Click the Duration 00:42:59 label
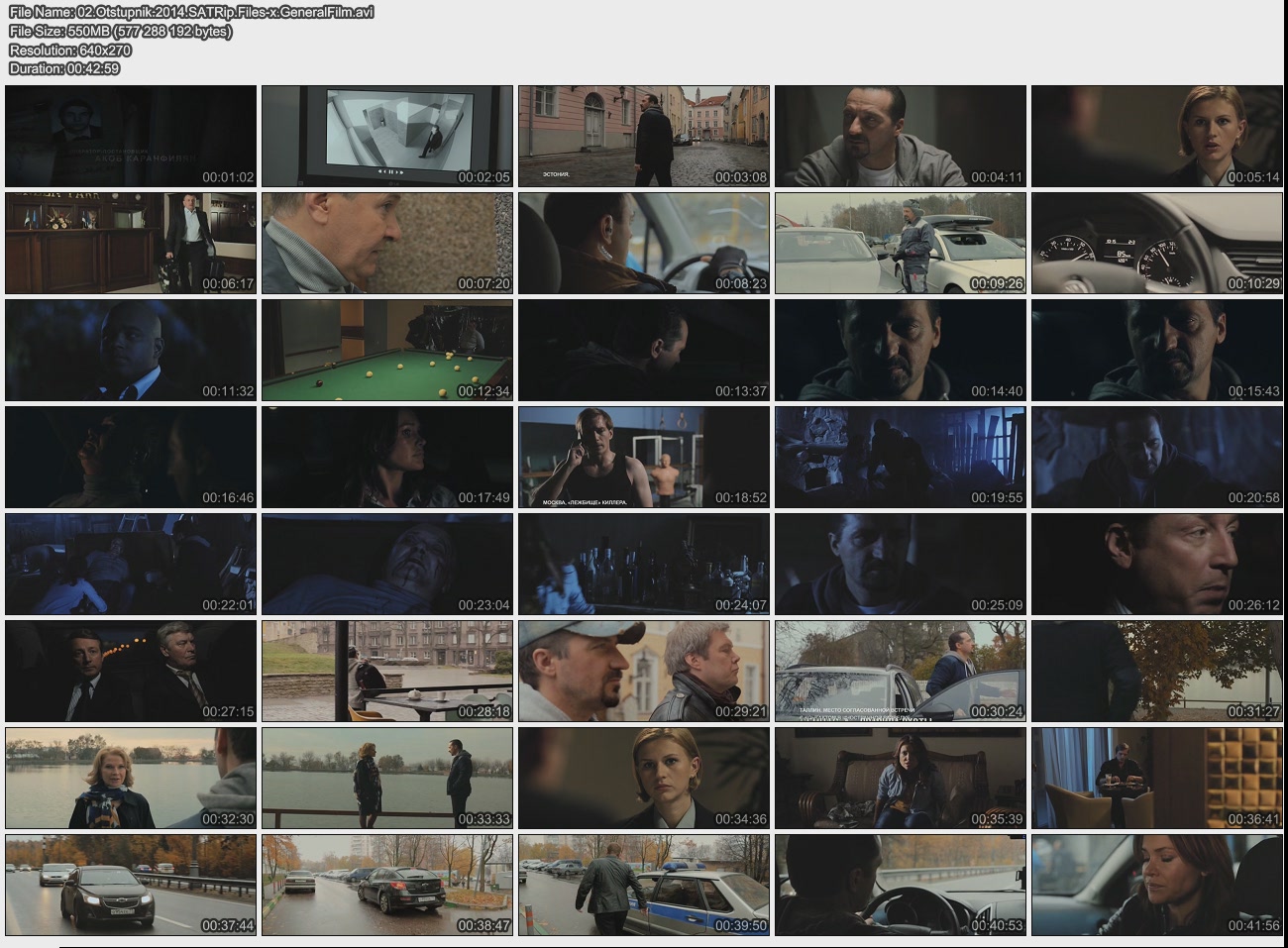 pos(64,69)
